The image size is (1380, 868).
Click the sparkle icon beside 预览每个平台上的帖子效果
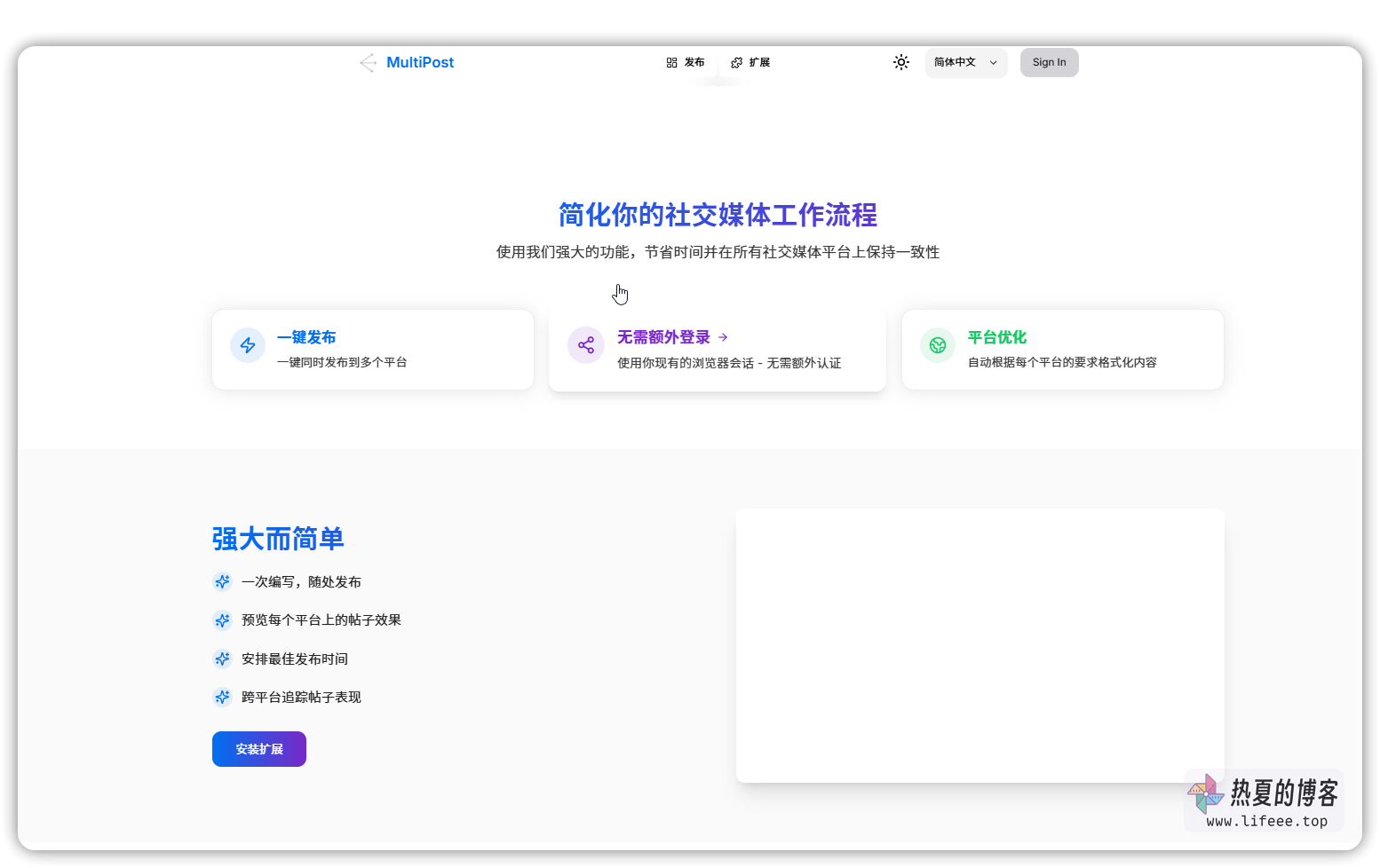[x=222, y=620]
